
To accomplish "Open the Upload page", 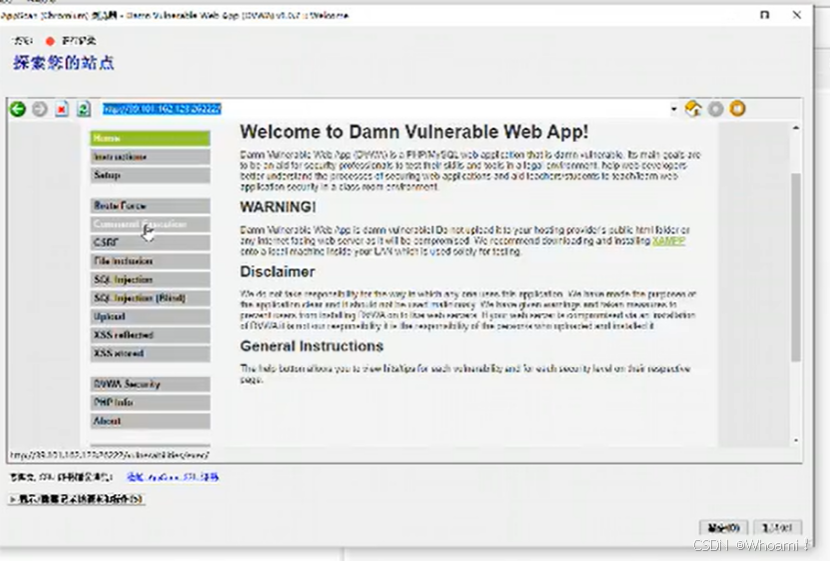I will pyautogui.click(x=150, y=316).
